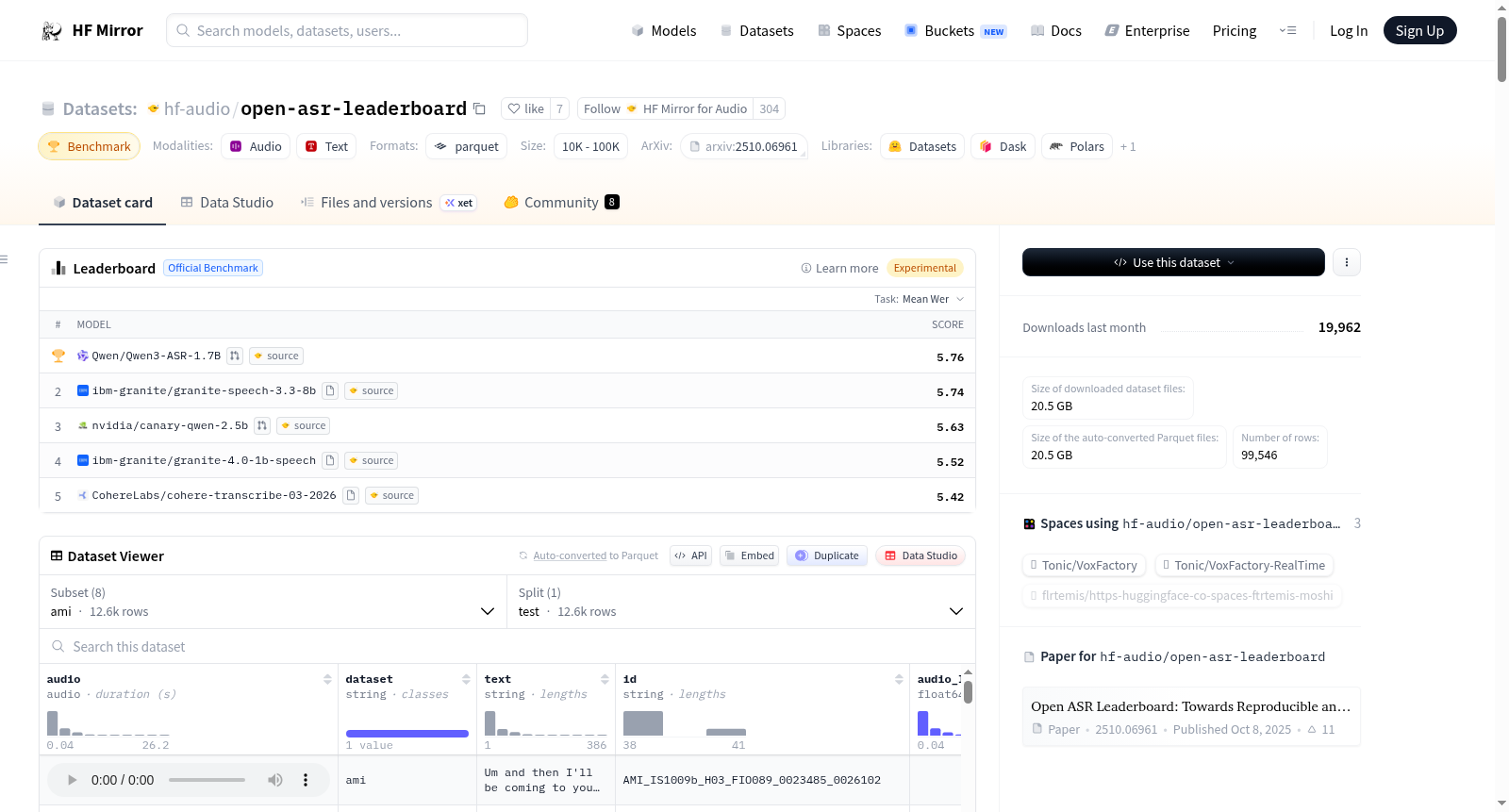Open the more navigation menu icon in the header
The height and width of the screenshot is (812, 1509).
coord(1287,31)
